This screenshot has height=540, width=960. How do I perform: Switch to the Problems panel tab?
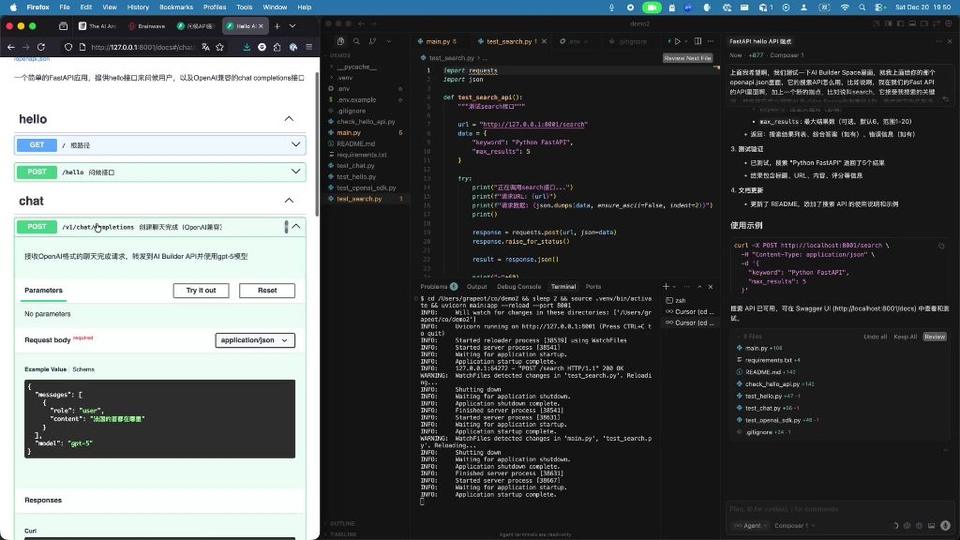[438, 287]
